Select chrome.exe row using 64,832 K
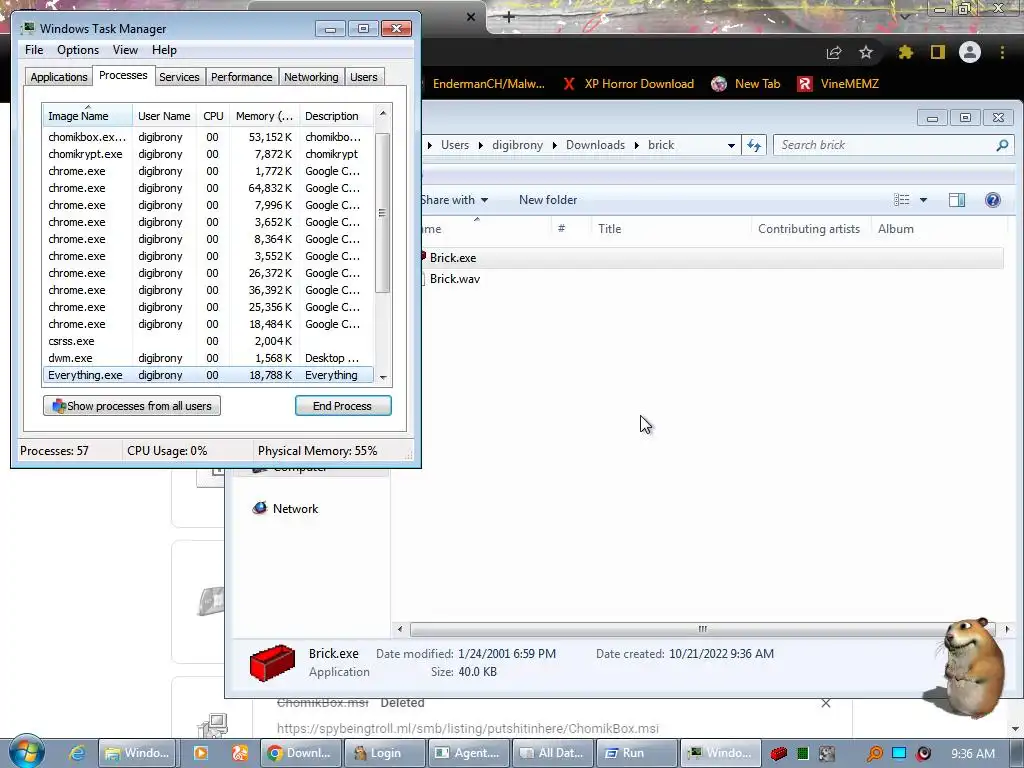 pos(208,188)
